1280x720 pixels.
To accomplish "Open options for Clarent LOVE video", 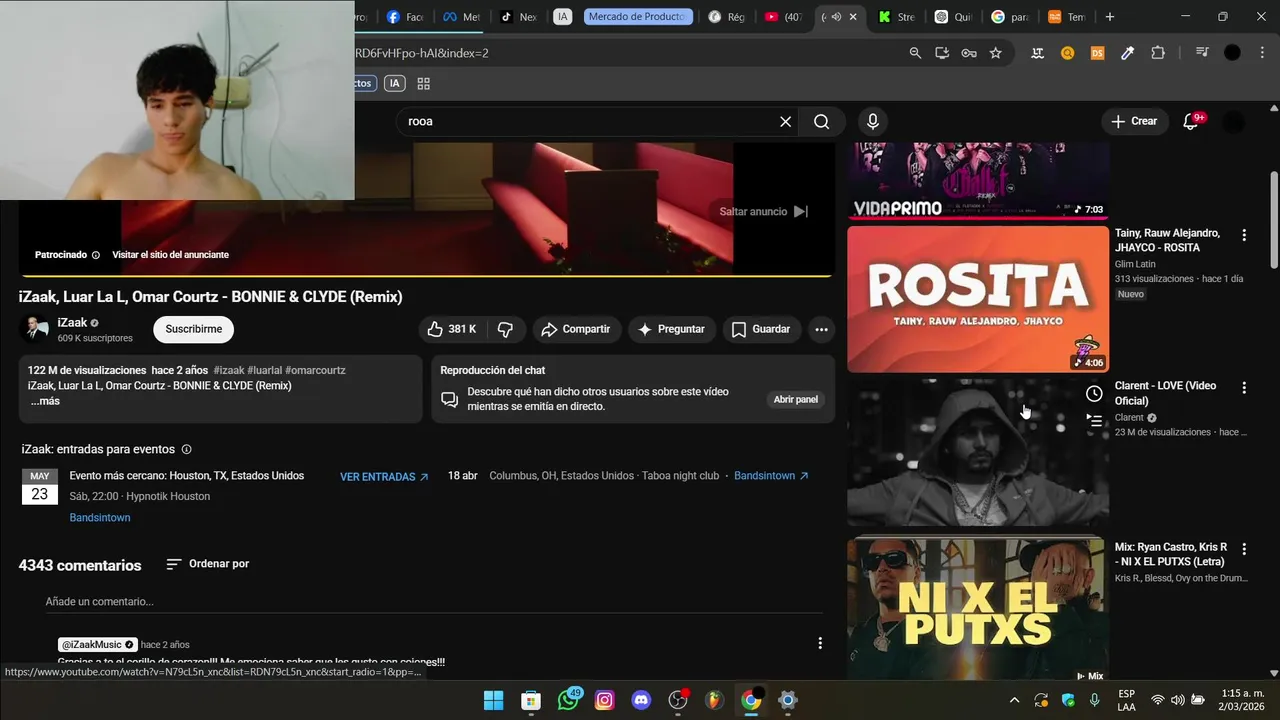I will [x=1244, y=388].
